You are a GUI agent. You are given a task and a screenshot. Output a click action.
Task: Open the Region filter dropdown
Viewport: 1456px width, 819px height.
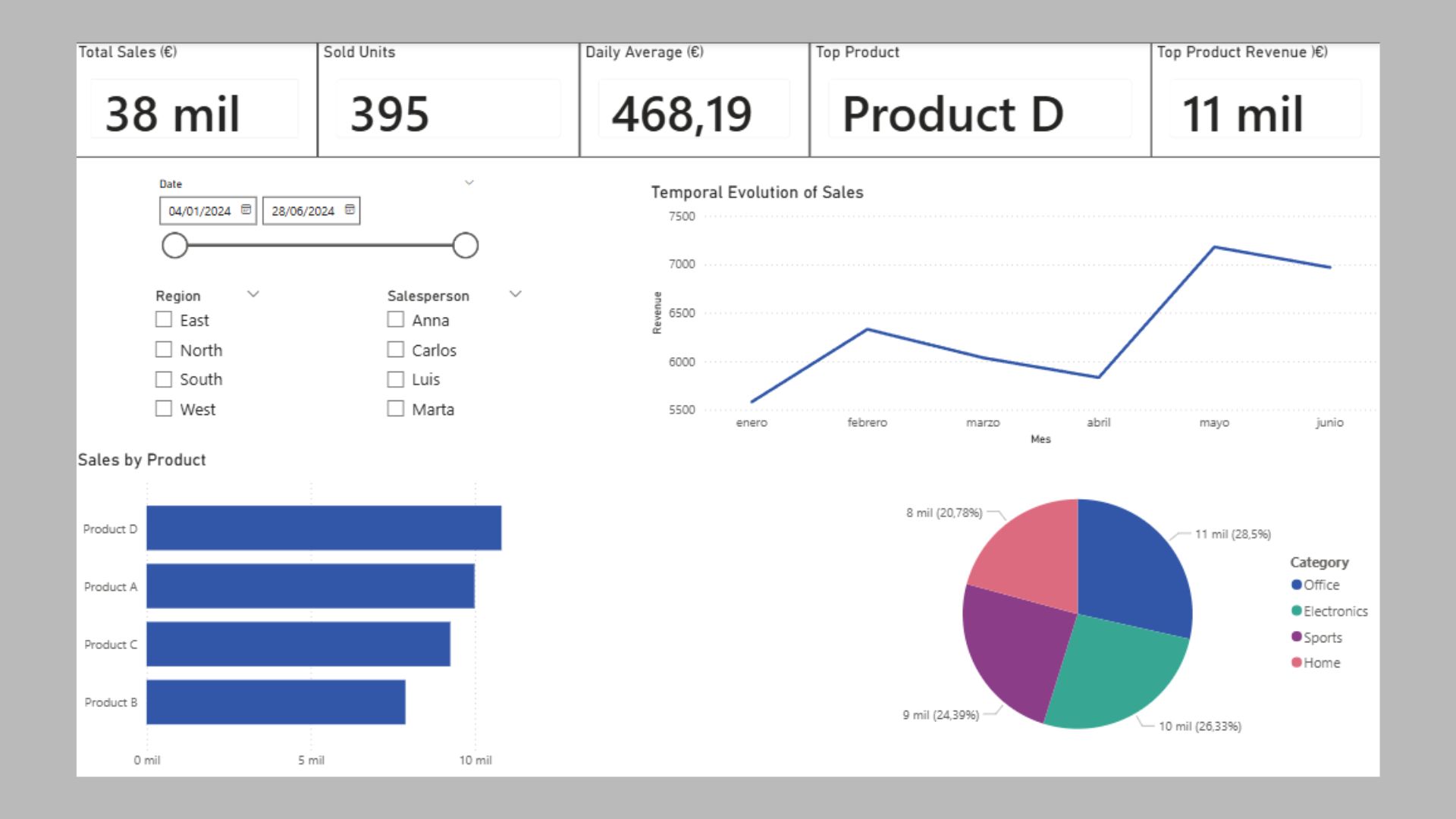point(253,294)
